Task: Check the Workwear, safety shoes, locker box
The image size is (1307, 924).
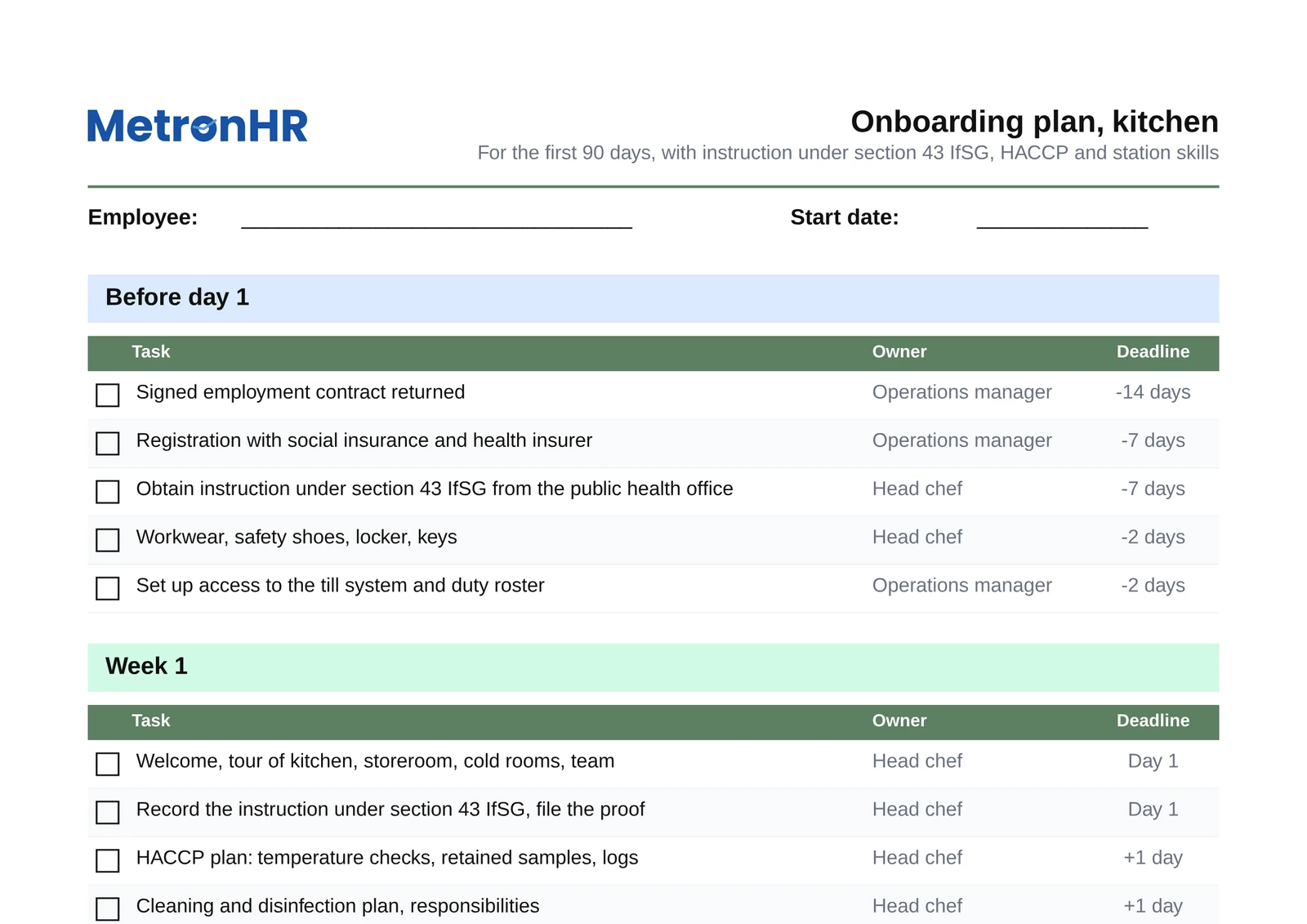Action: coord(108,540)
